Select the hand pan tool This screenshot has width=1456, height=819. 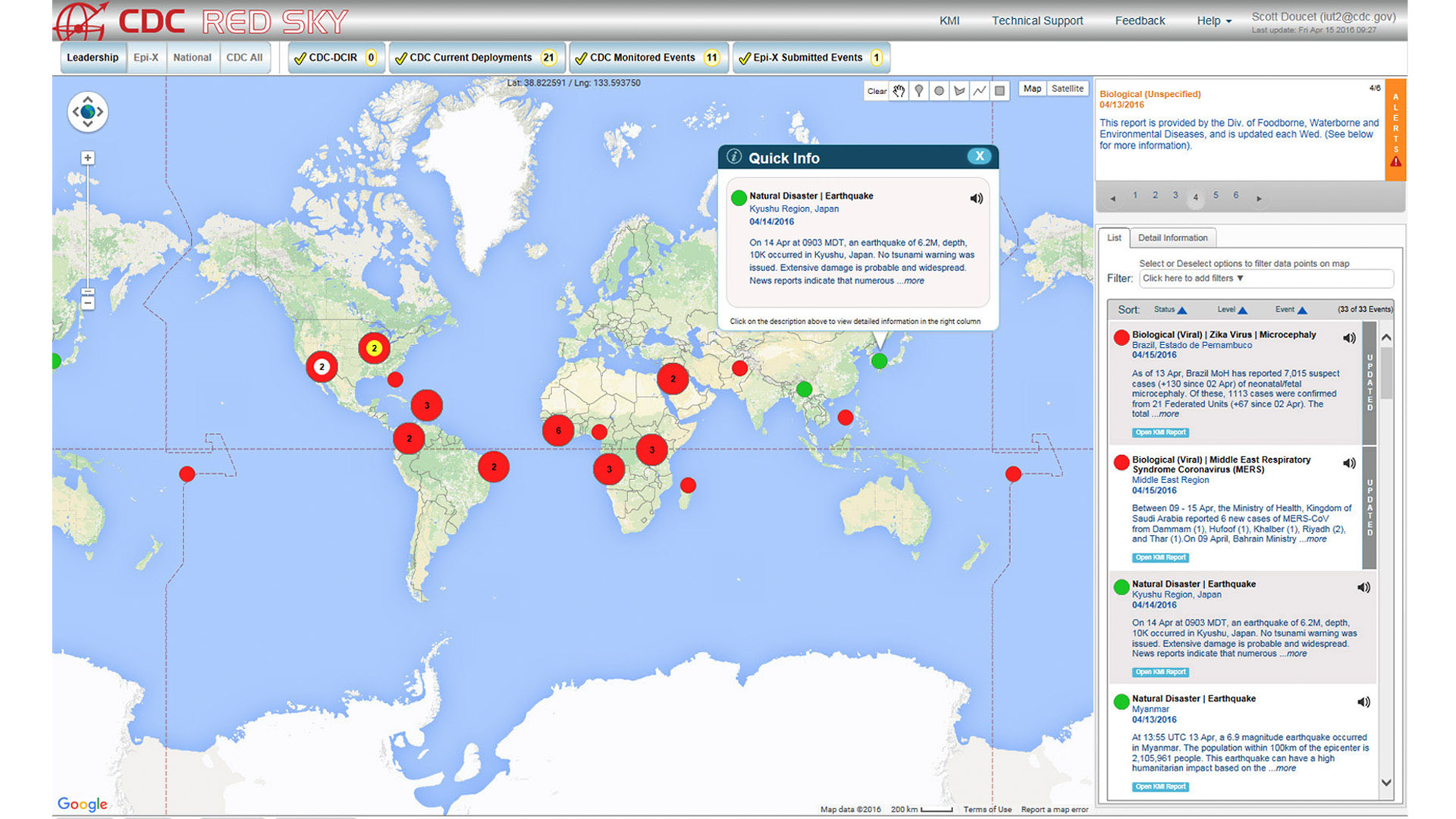(x=899, y=91)
